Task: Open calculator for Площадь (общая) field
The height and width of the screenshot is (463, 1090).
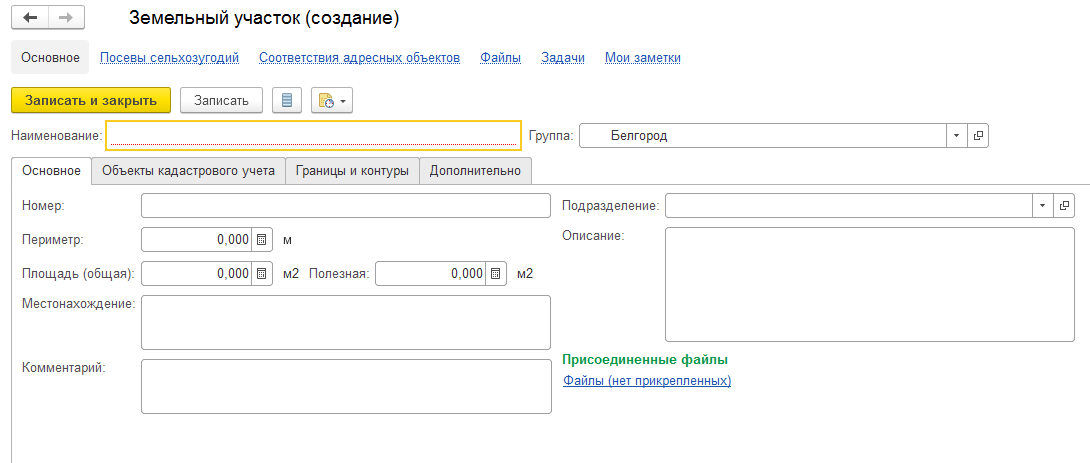Action: pos(262,274)
